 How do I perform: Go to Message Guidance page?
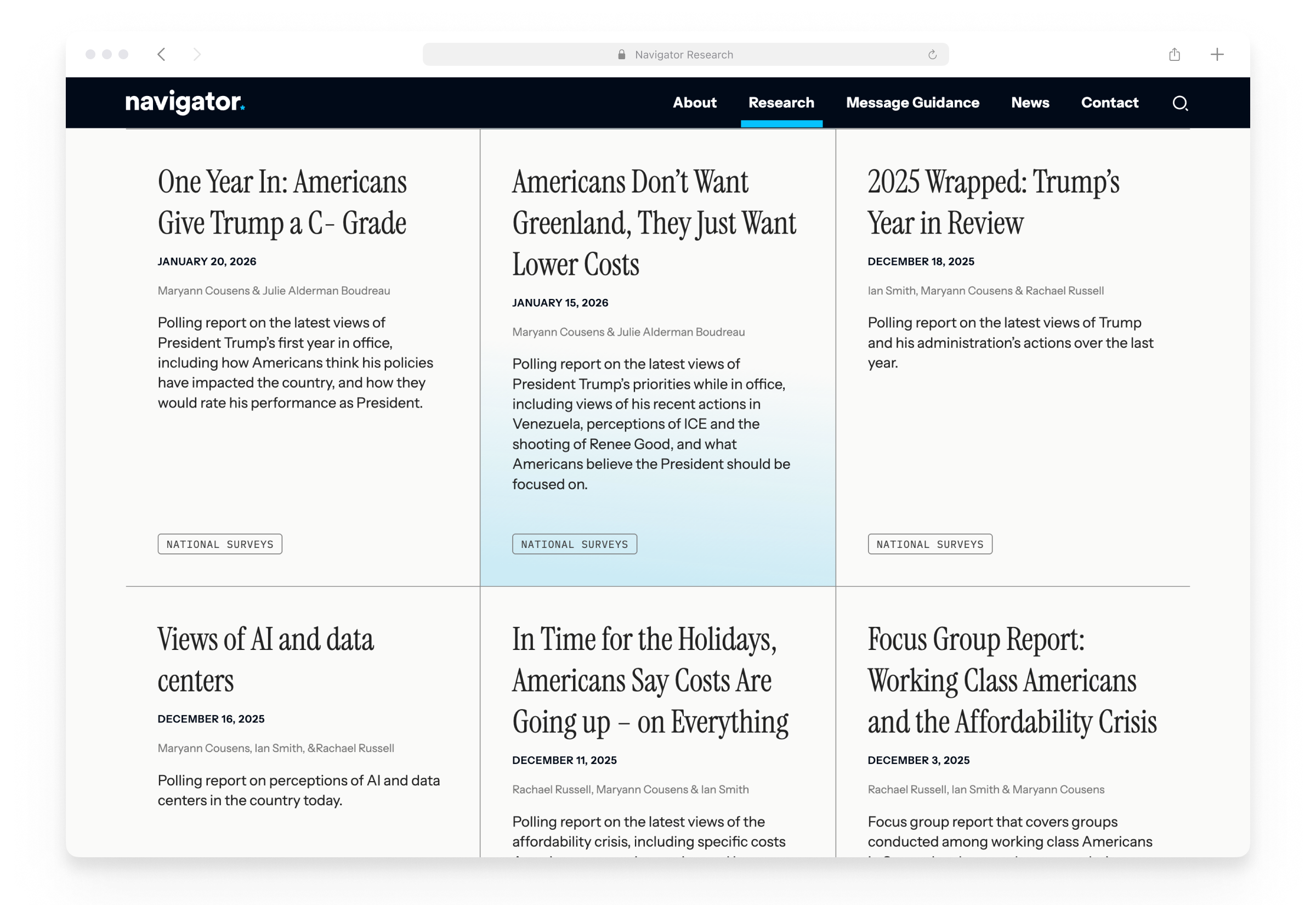tap(912, 103)
